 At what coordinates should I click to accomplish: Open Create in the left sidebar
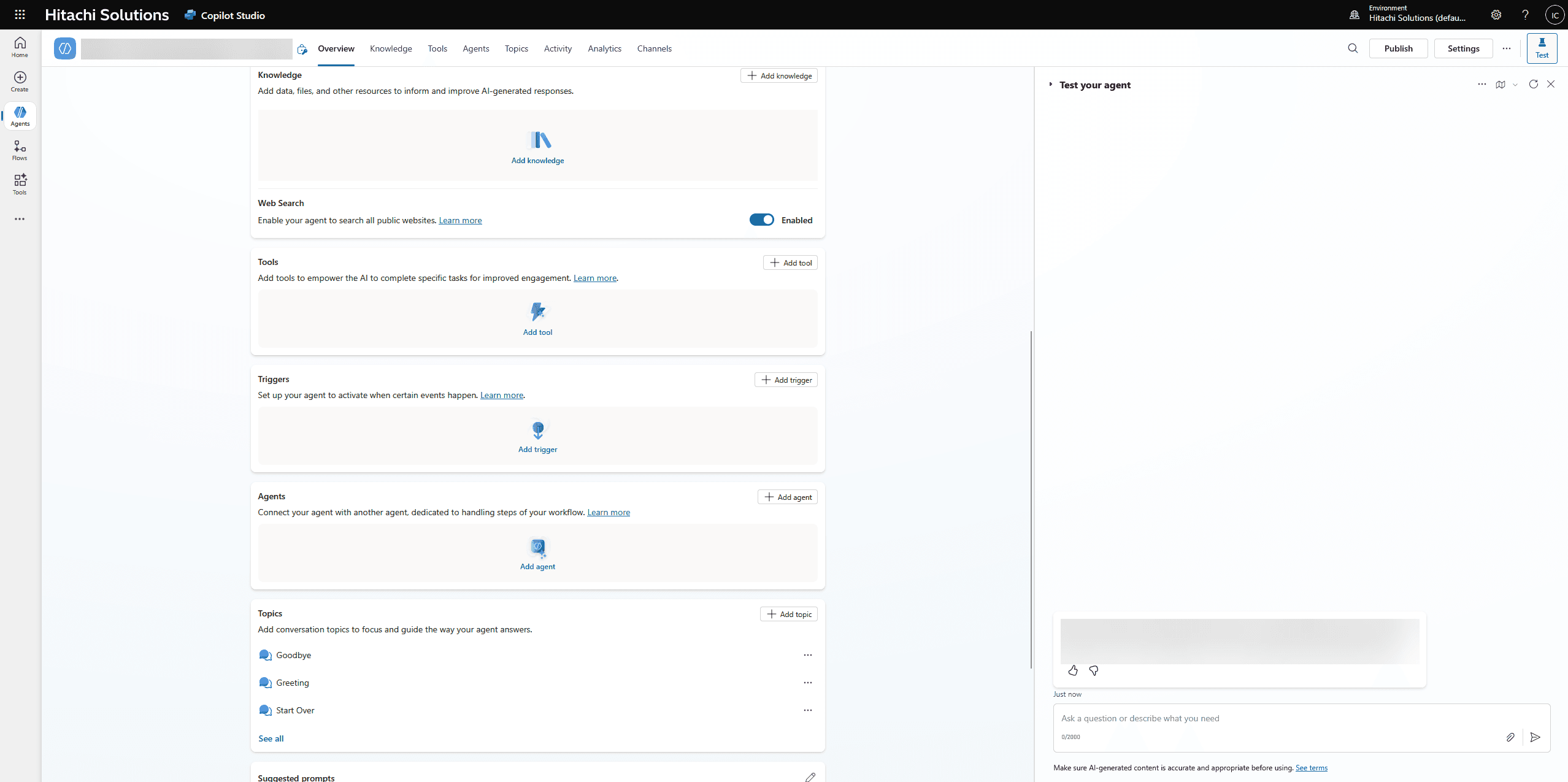point(20,82)
